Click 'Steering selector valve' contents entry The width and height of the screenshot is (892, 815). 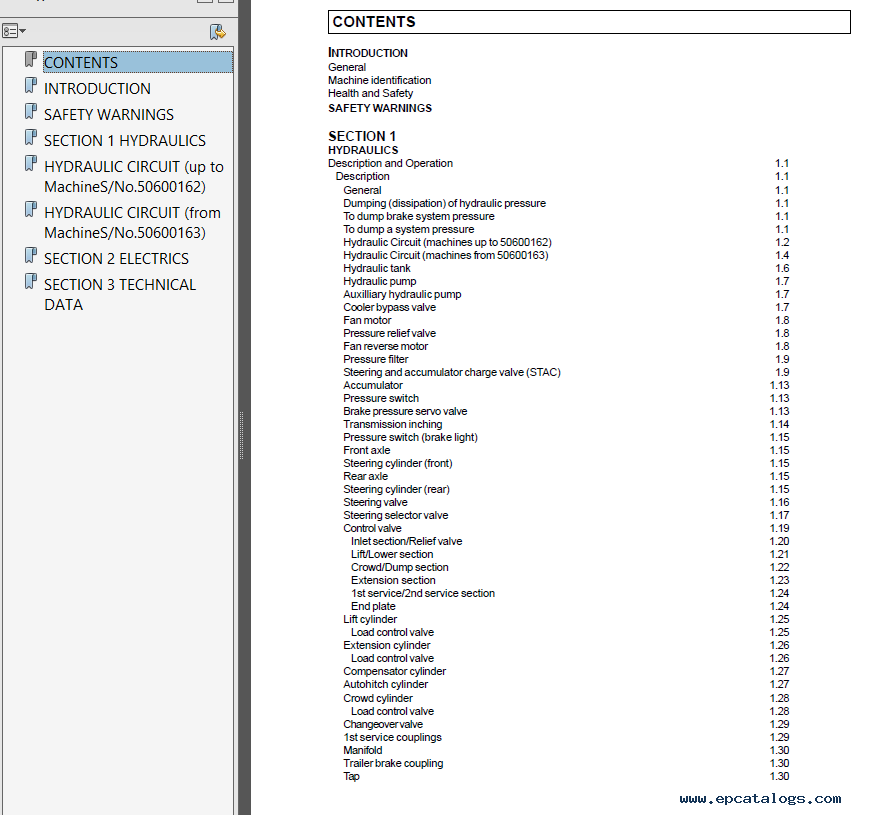click(x=395, y=515)
